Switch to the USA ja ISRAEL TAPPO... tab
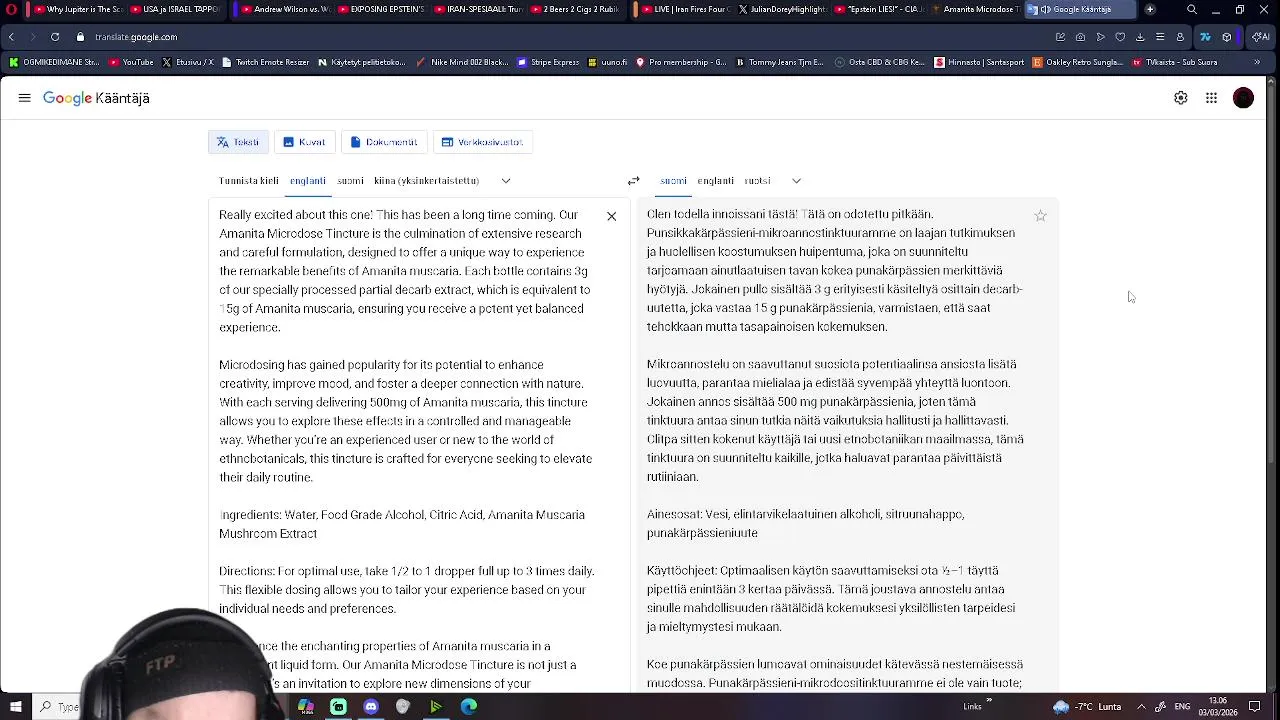Image resolution: width=1280 pixels, height=720 pixels. pos(173,9)
